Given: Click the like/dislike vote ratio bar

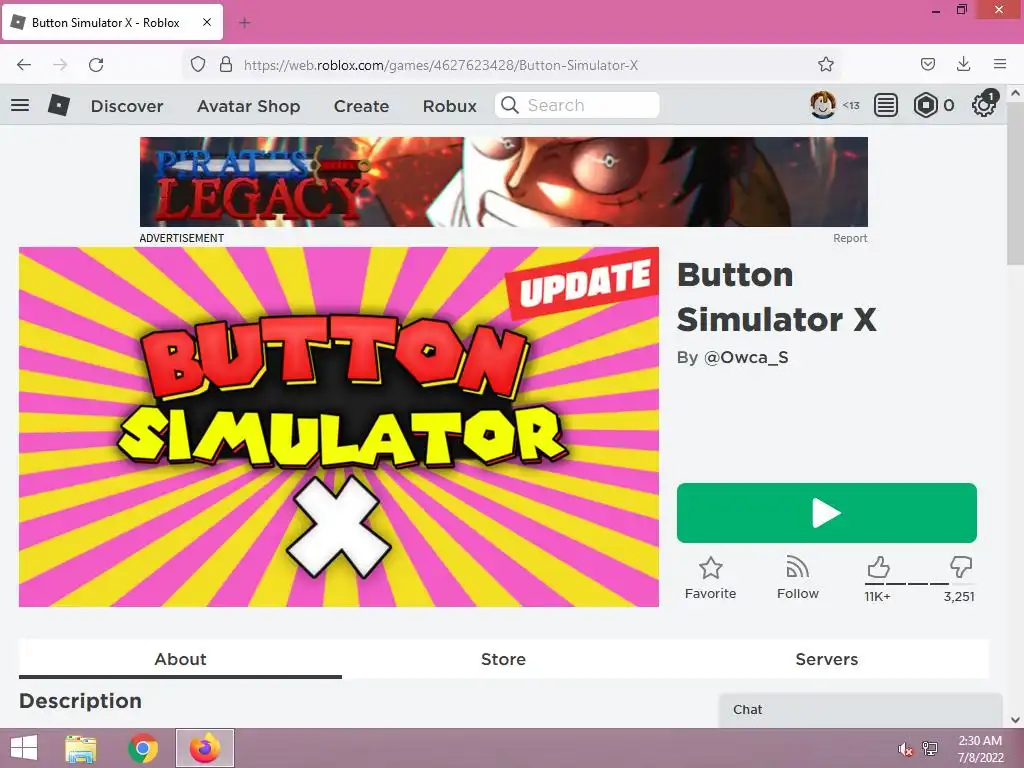Looking at the screenshot, I should [x=920, y=583].
